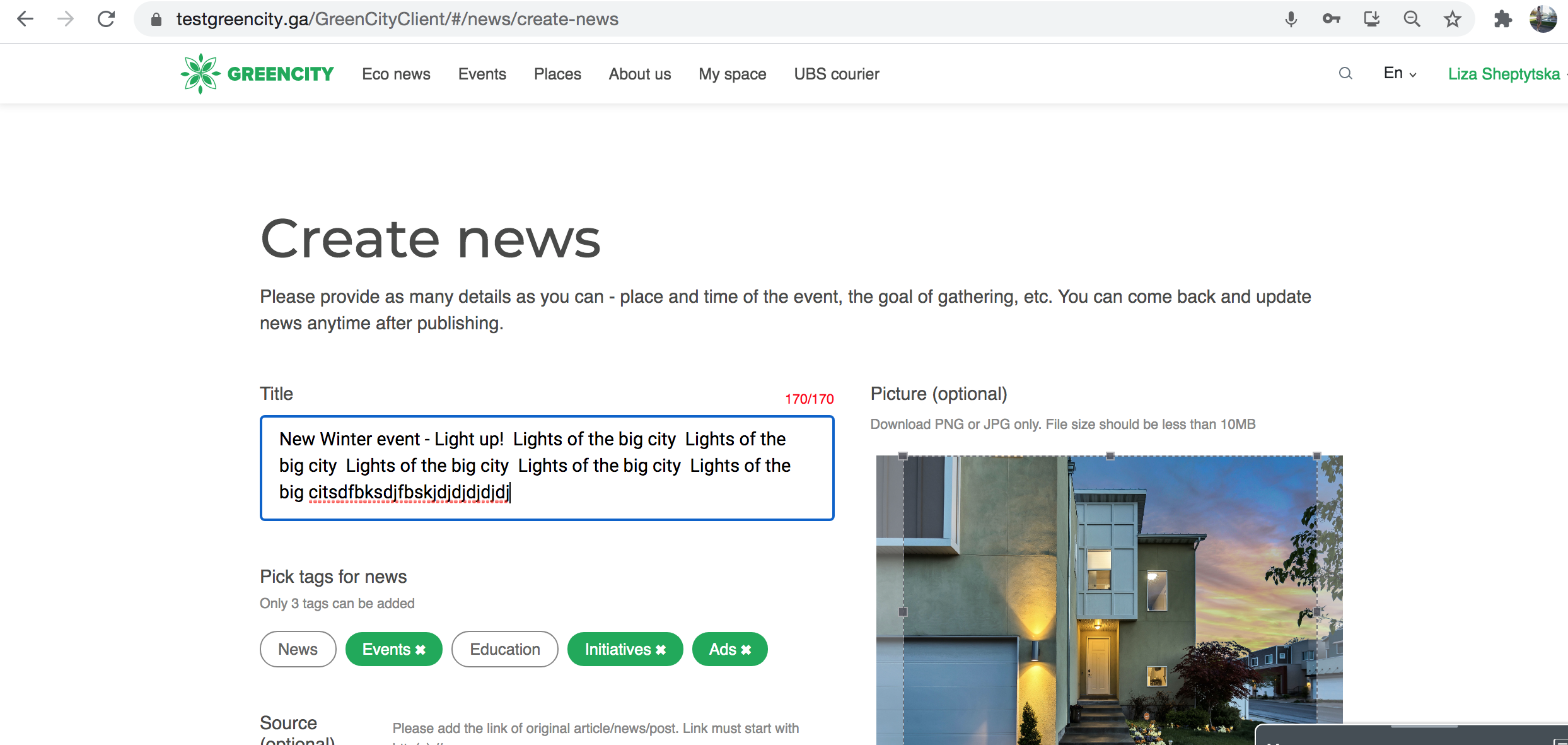Open the En language dropdown
Screen dimensions: 1568x745
point(1398,73)
